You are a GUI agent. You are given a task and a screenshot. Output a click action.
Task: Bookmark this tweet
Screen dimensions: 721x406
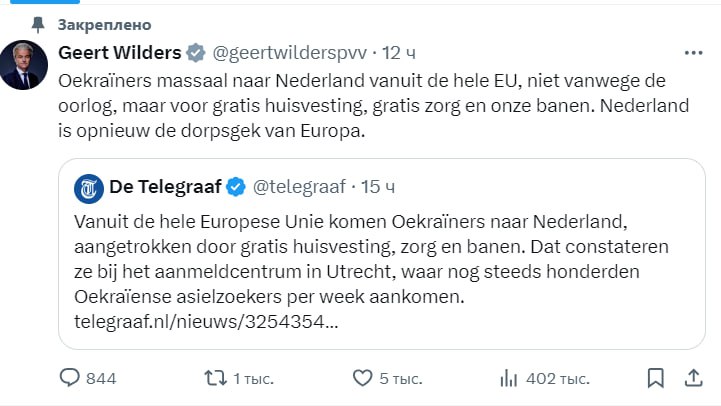coord(656,378)
